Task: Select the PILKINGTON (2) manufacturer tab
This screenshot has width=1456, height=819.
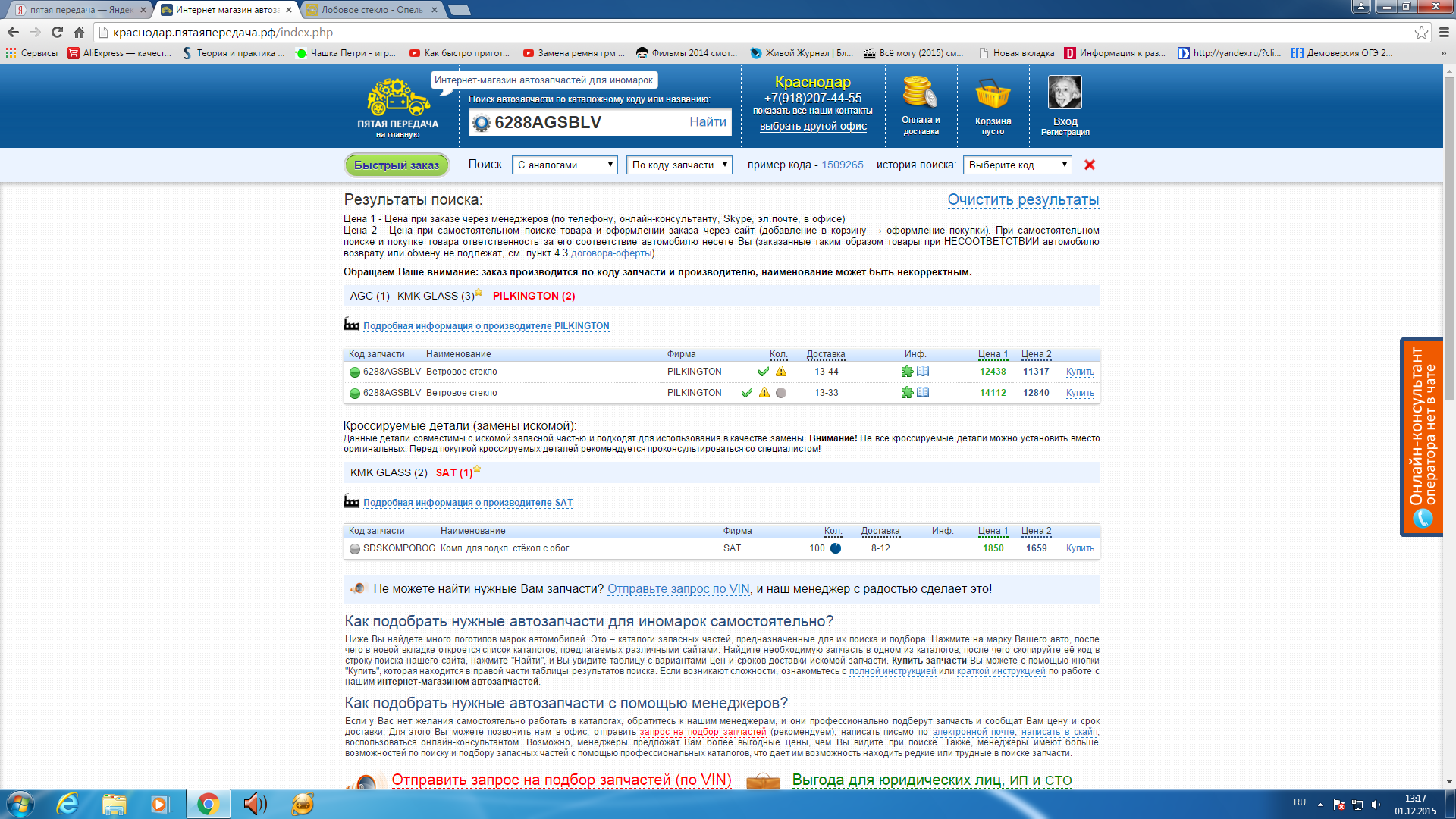Action: tap(534, 296)
